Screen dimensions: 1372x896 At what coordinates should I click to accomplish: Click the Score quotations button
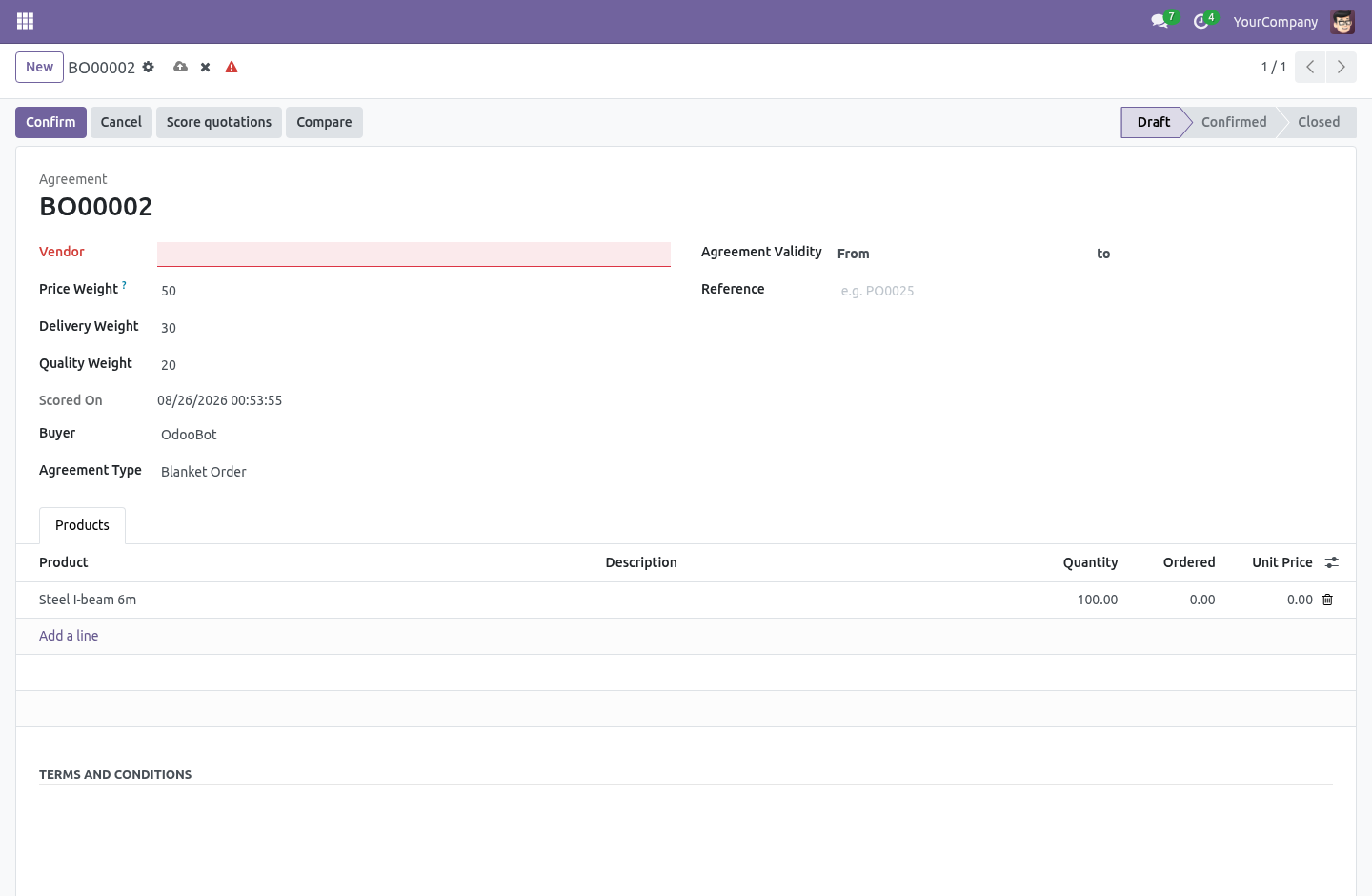pos(219,122)
